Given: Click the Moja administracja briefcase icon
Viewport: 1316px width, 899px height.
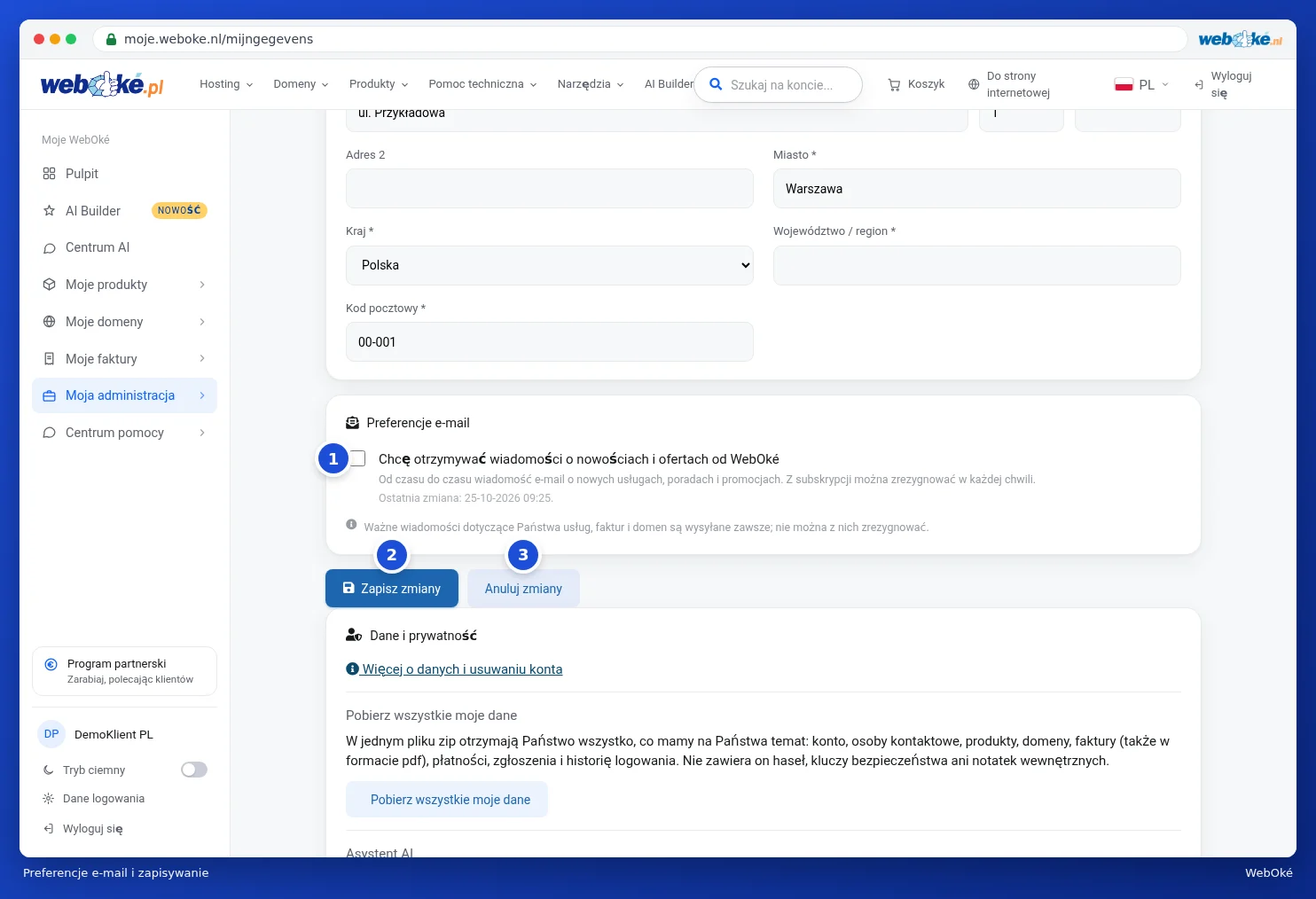Looking at the screenshot, I should (x=49, y=395).
